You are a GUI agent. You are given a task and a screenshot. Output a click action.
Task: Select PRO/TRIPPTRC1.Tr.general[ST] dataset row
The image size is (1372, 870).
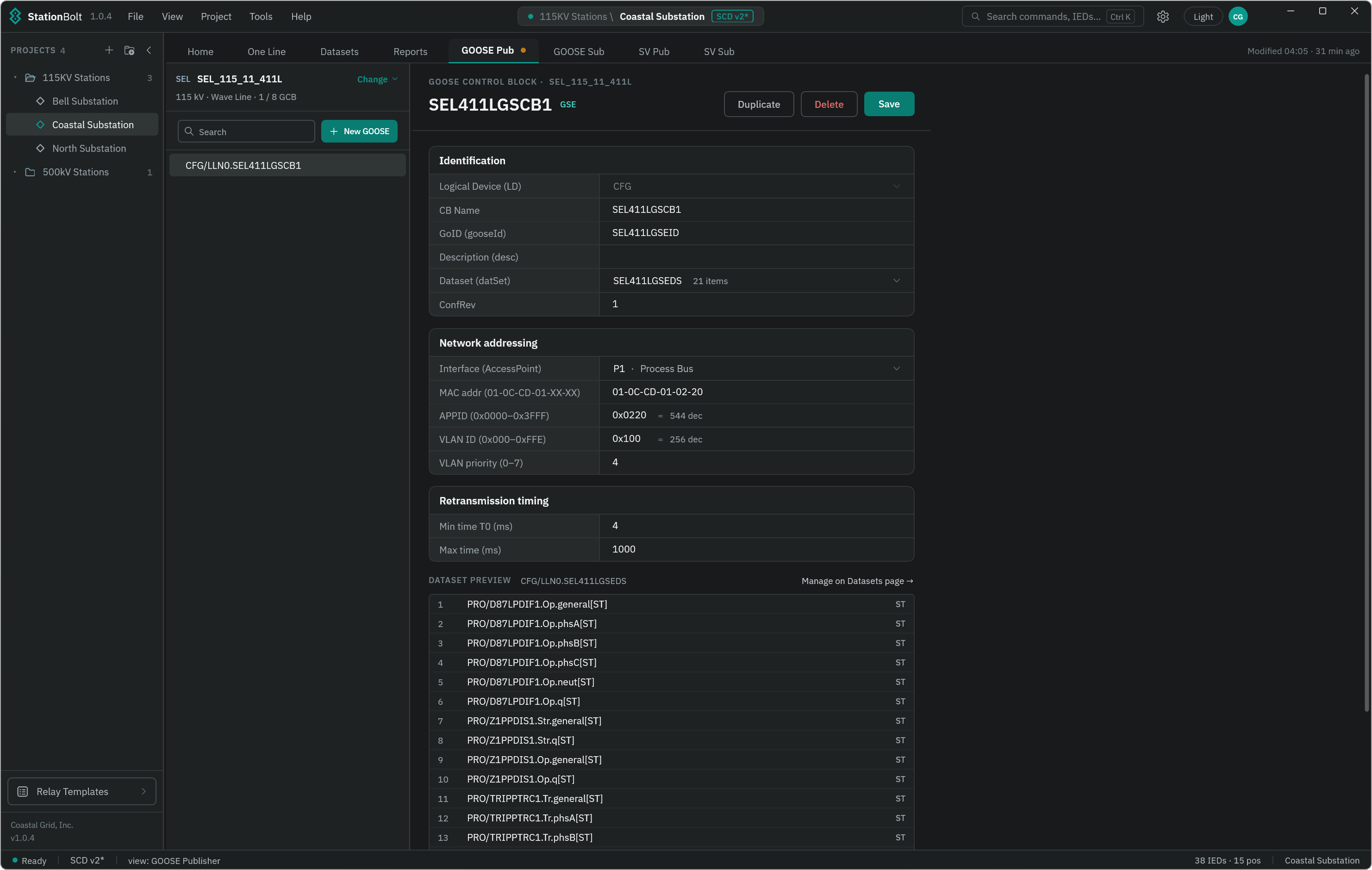coord(671,799)
